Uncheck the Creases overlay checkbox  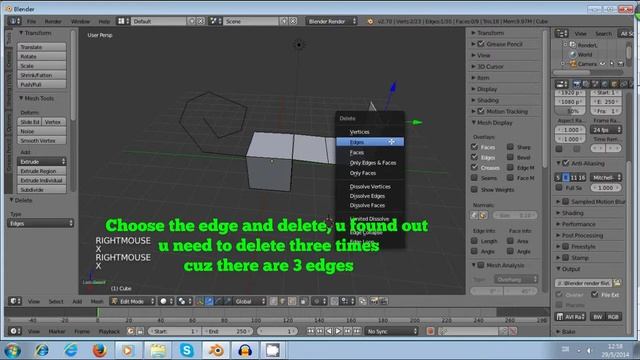[474, 167]
